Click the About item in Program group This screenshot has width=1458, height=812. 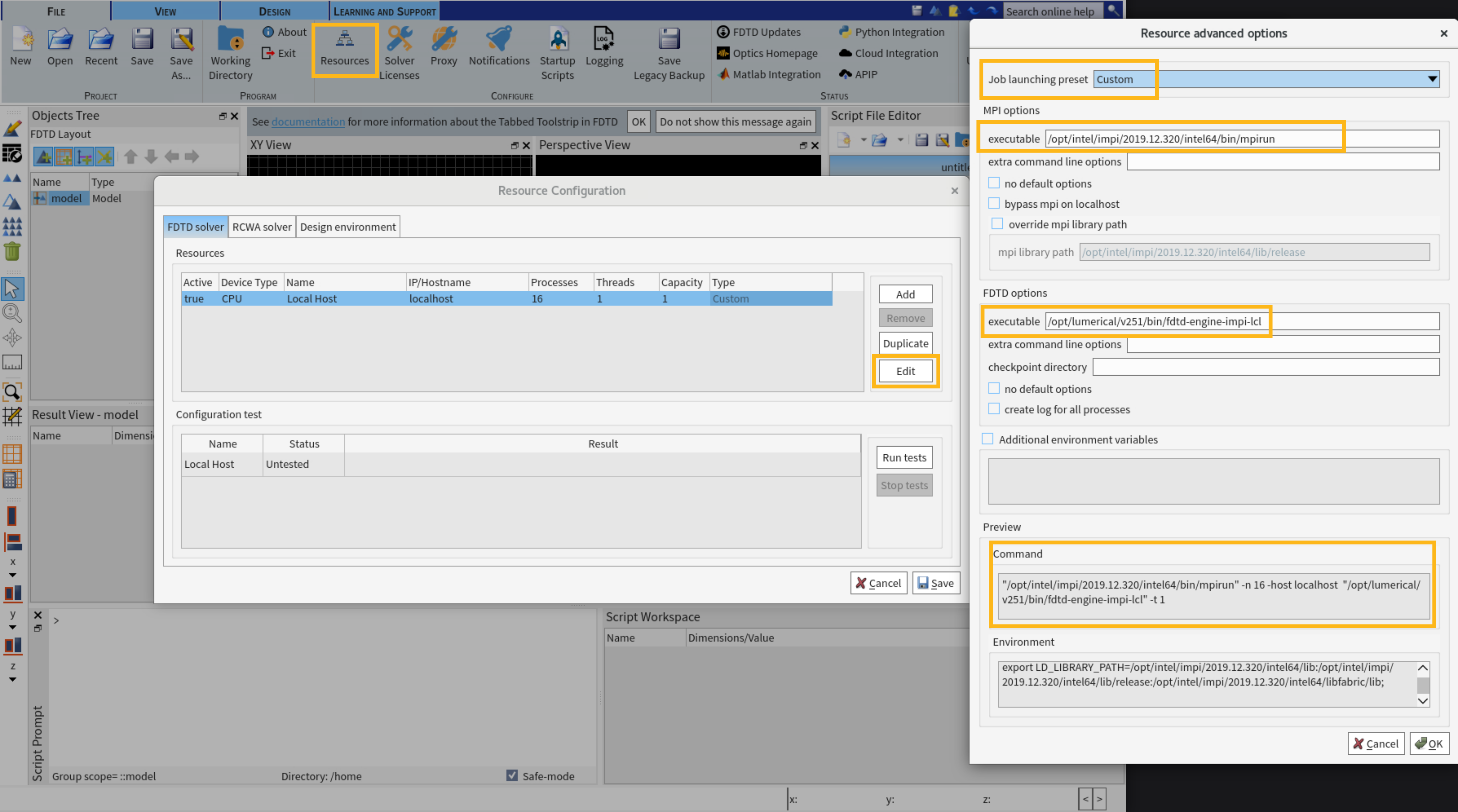coord(284,32)
